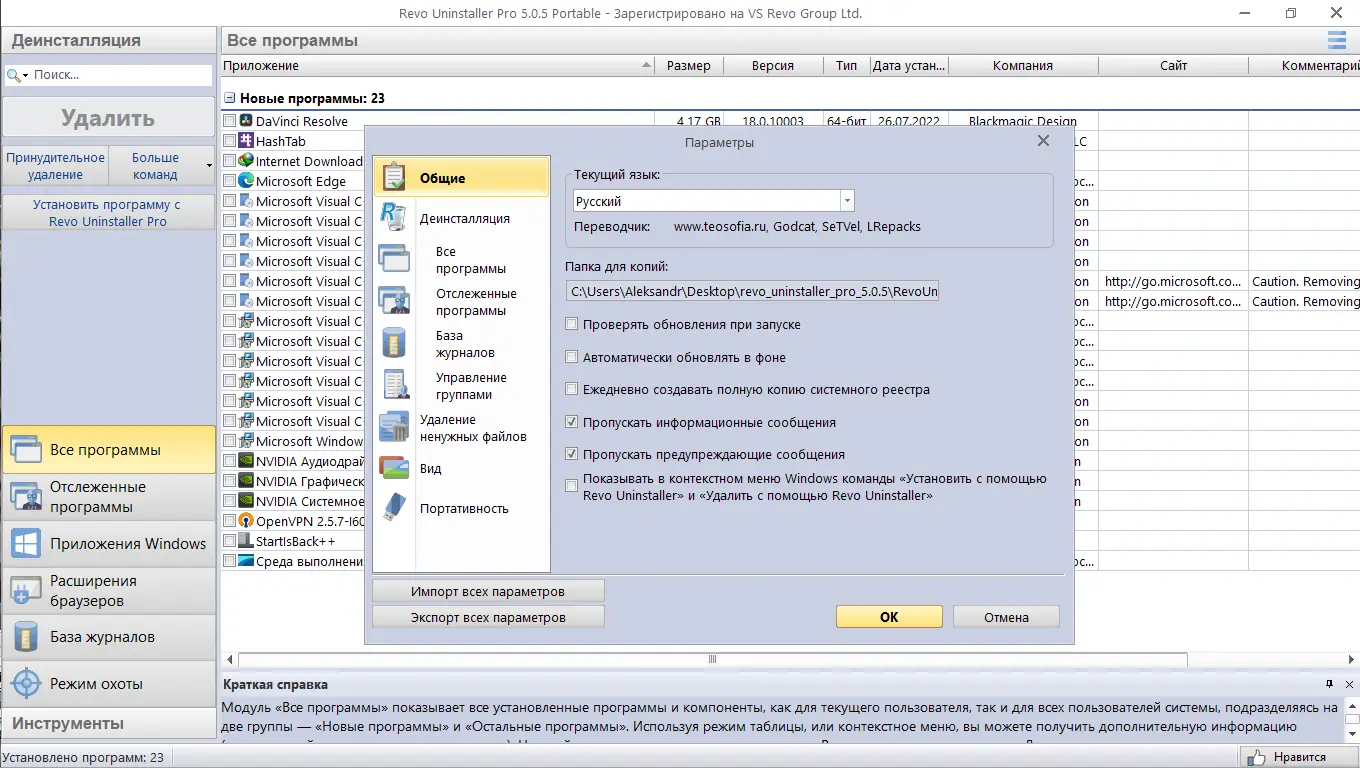Pin the Краткая справка panel
This screenshot has width=1360, height=768.
(1329, 684)
